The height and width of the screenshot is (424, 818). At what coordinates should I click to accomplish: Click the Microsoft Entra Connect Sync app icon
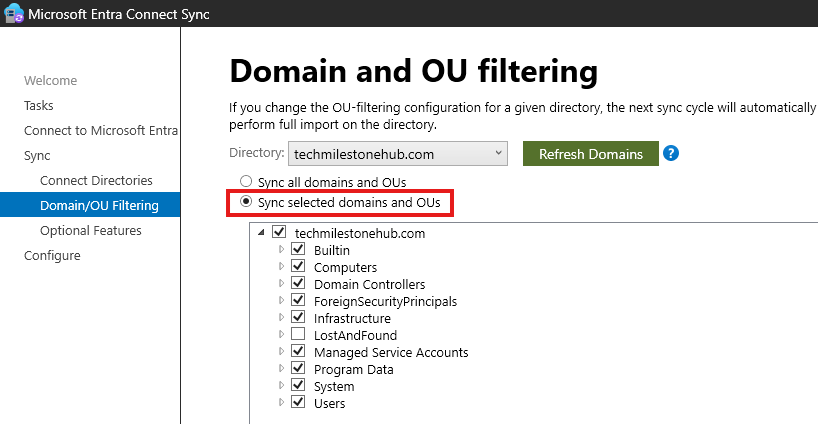tap(14, 13)
